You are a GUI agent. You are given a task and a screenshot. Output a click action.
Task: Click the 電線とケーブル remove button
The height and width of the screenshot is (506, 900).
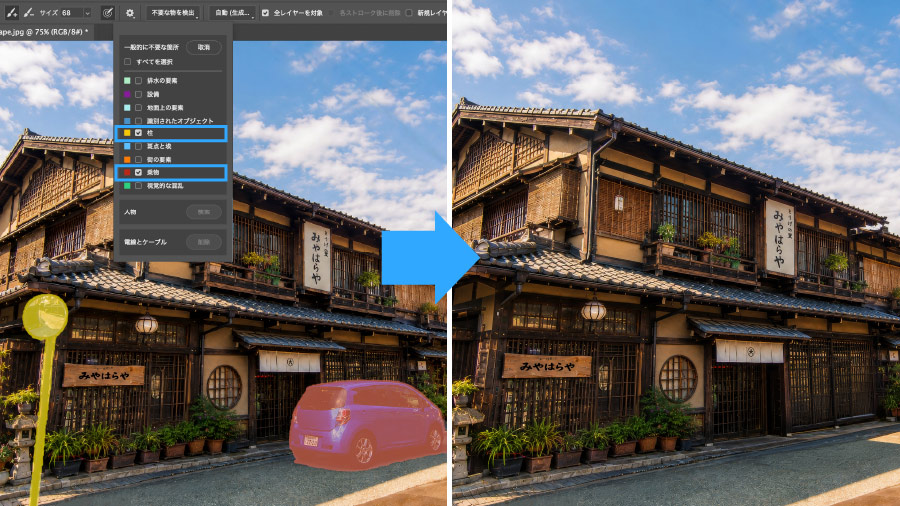pos(204,242)
